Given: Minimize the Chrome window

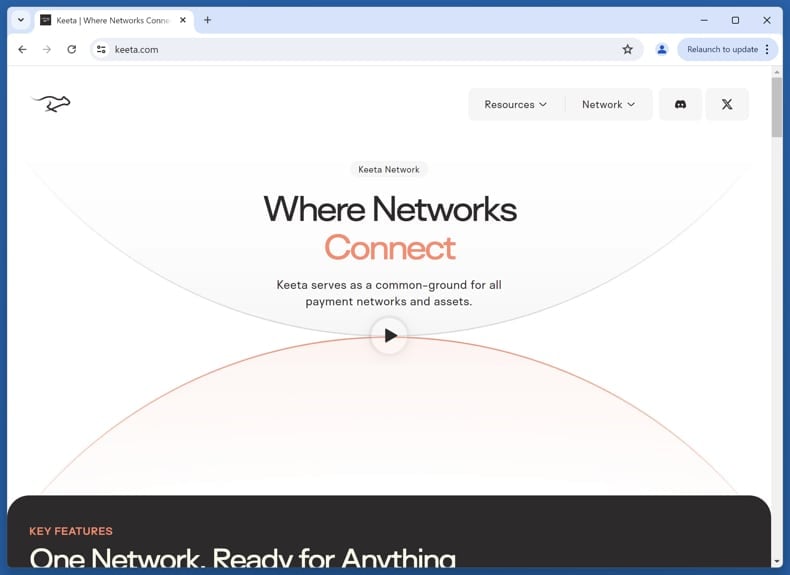Looking at the screenshot, I should 704,20.
